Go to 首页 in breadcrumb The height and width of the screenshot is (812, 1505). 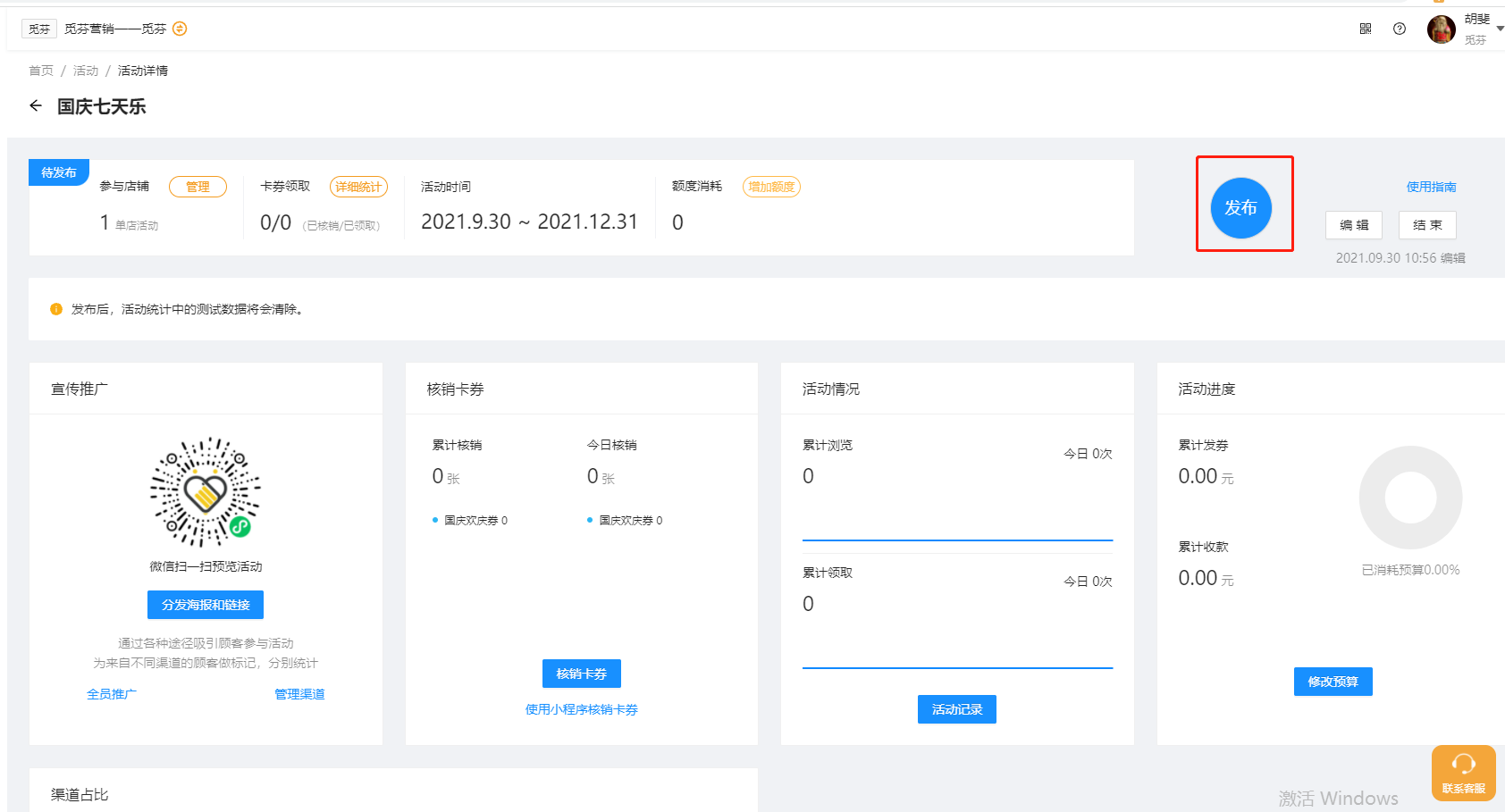[41, 71]
